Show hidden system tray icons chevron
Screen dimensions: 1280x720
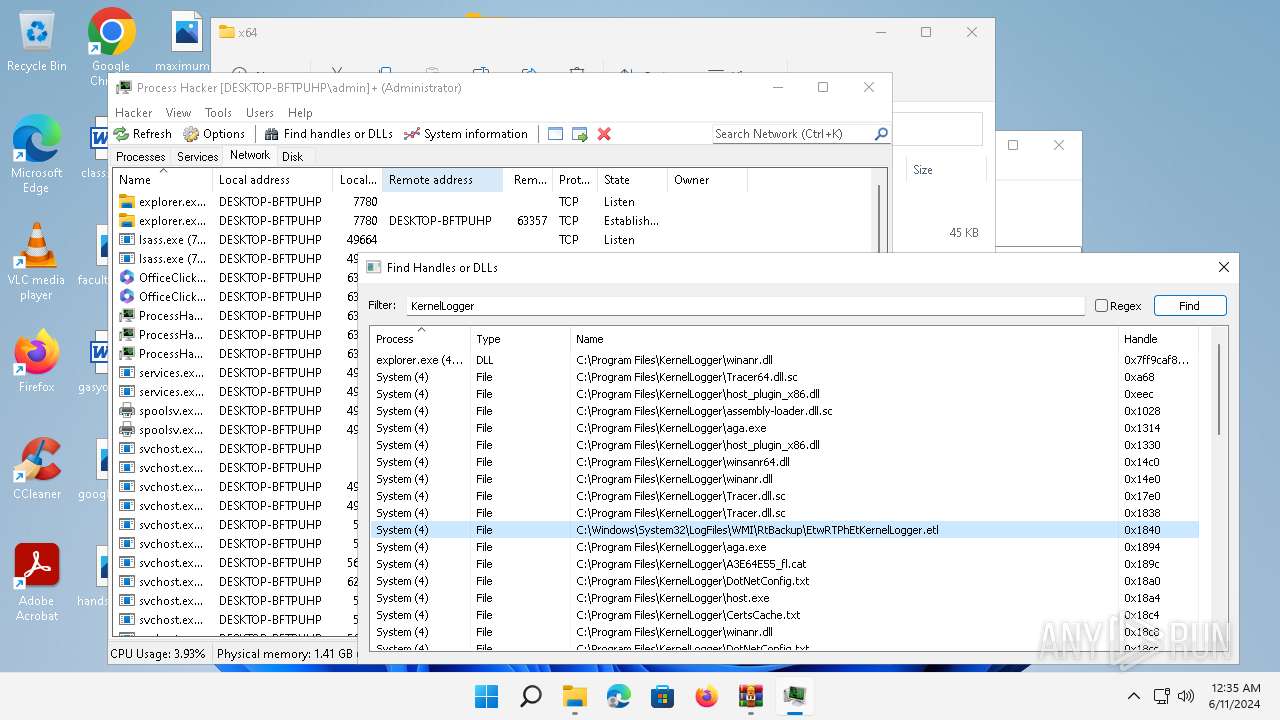coord(1133,696)
